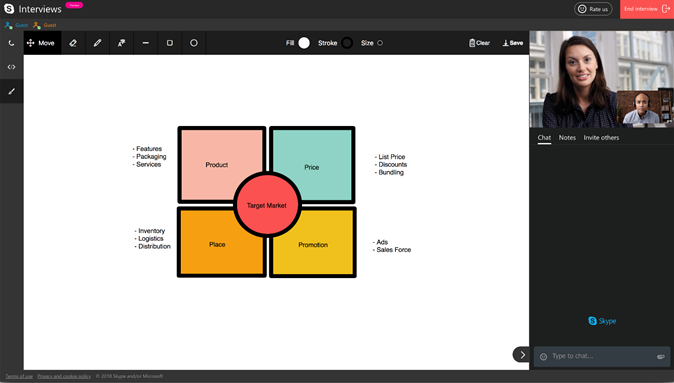Click the List Price text

pyautogui.click(x=390, y=157)
